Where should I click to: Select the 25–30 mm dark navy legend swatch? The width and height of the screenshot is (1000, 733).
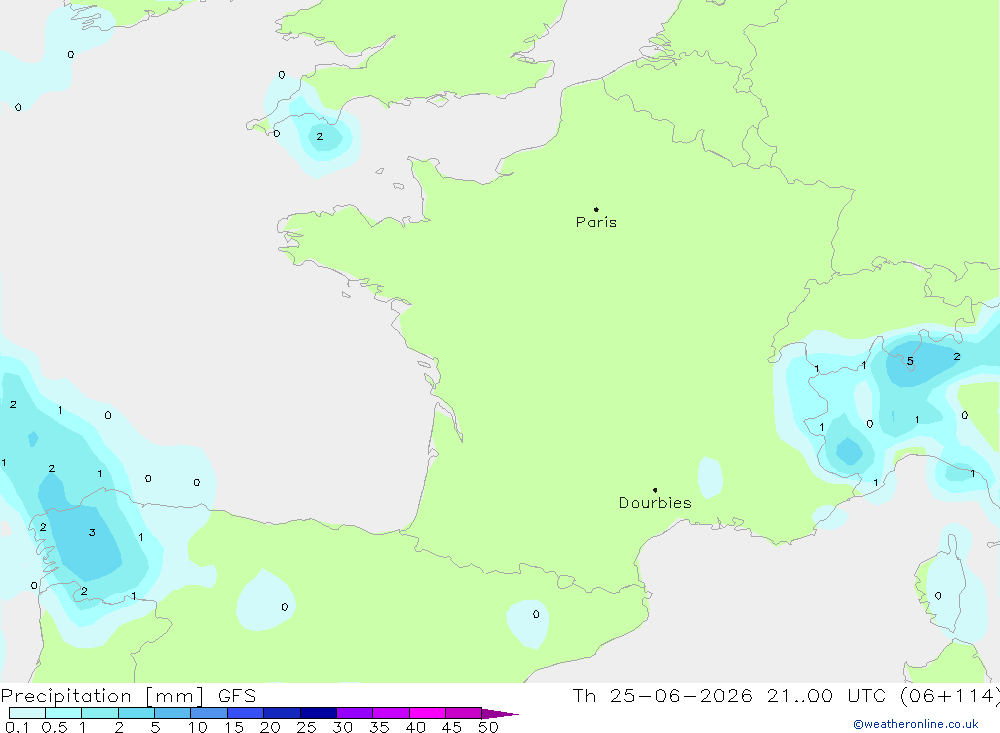click(318, 713)
